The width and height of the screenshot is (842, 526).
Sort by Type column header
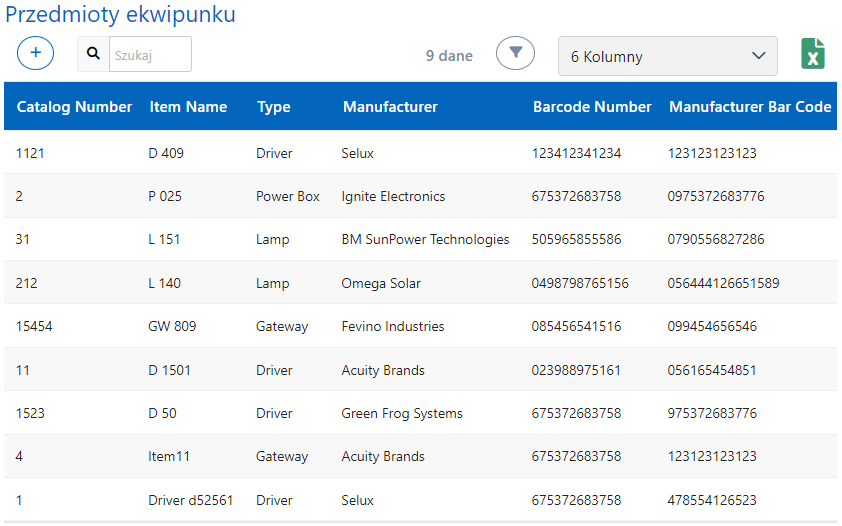click(x=273, y=107)
